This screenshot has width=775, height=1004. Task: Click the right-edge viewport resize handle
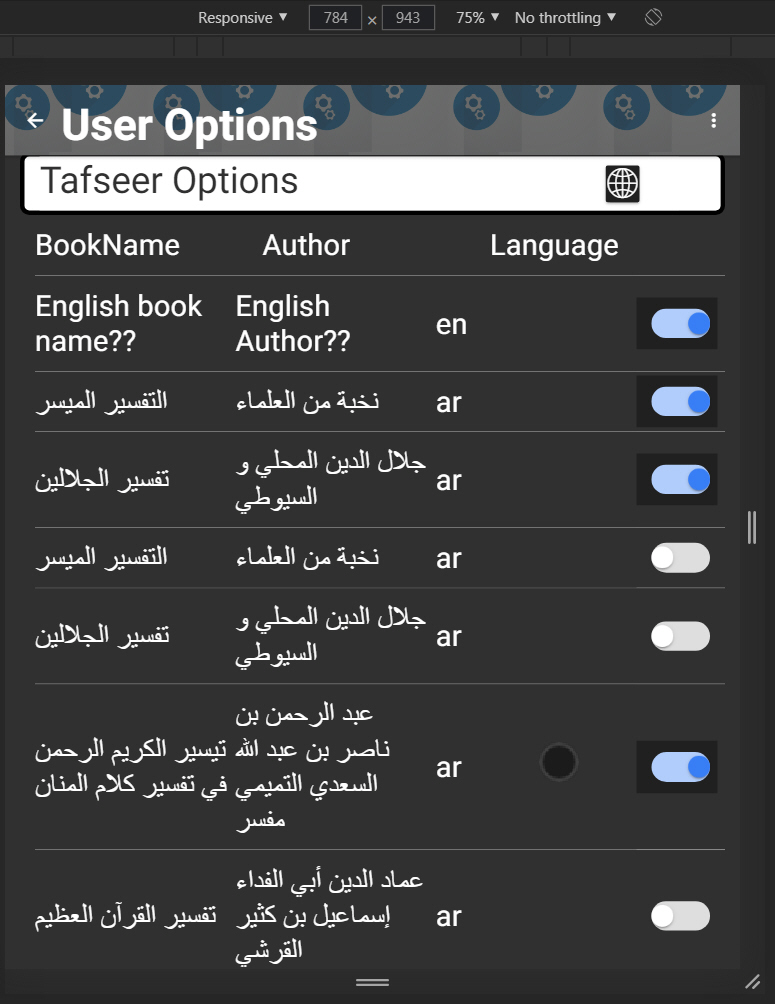[752, 526]
